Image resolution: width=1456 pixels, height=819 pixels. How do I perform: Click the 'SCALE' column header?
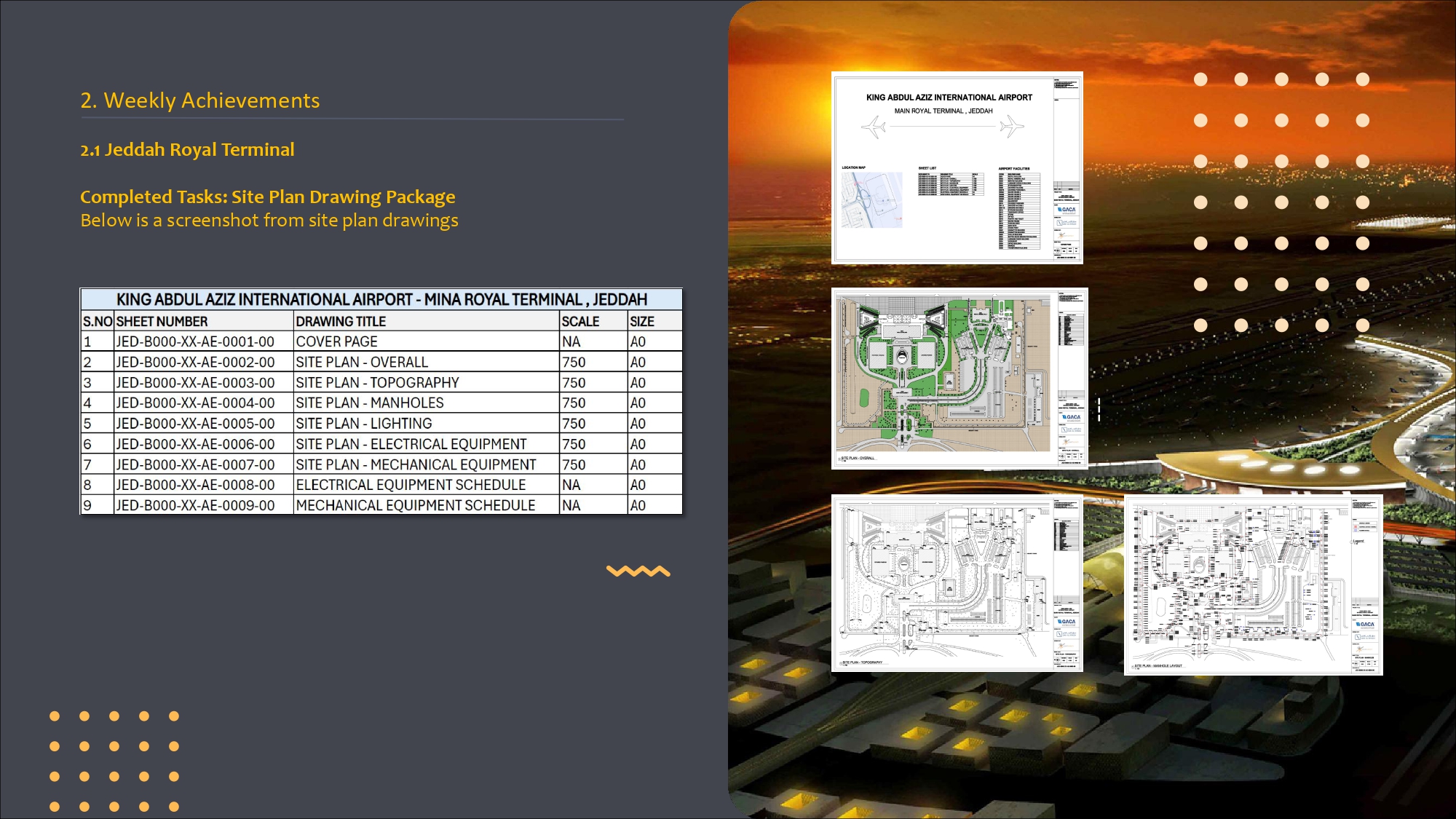tap(593, 321)
